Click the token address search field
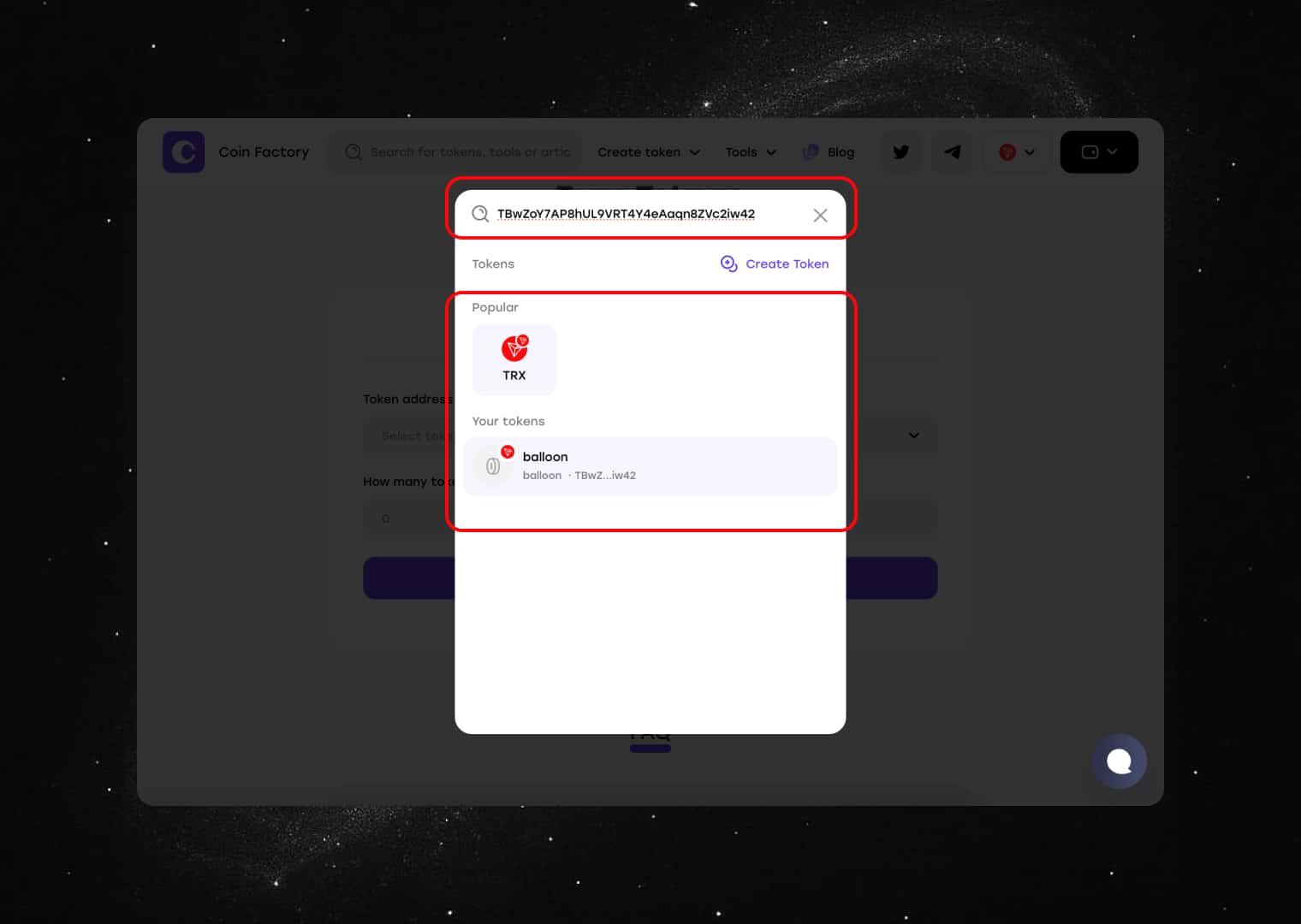Viewport: 1301px width, 924px height. pos(650,214)
